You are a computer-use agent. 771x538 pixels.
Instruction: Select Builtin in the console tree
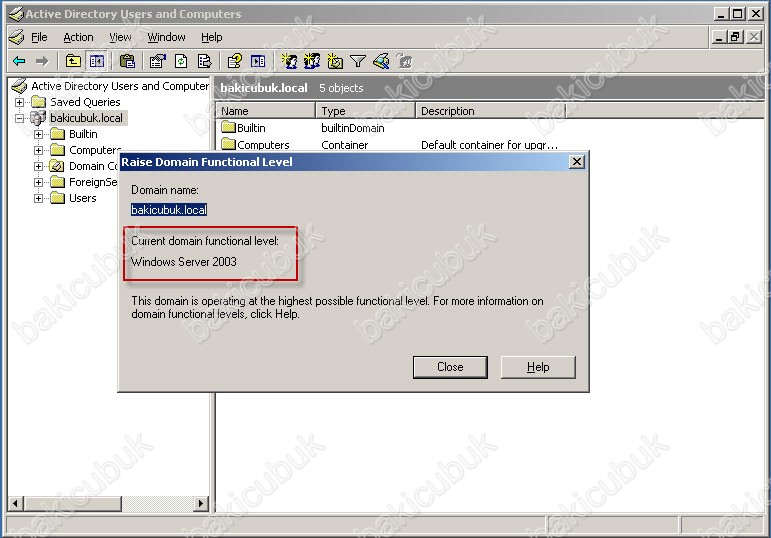coord(83,134)
